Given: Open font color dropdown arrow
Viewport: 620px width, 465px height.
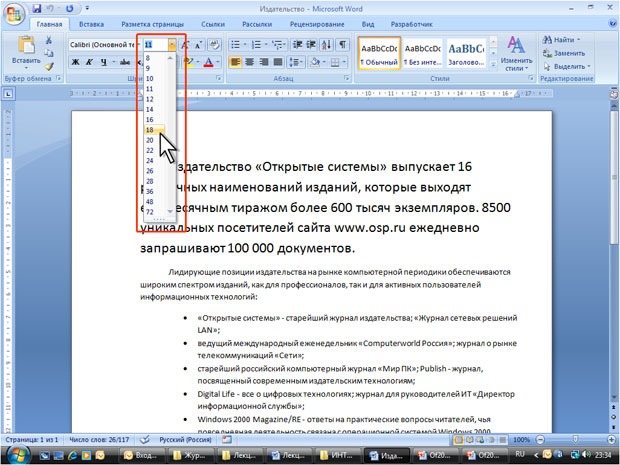Looking at the screenshot, I should pyautogui.click(x=218, y=62).
